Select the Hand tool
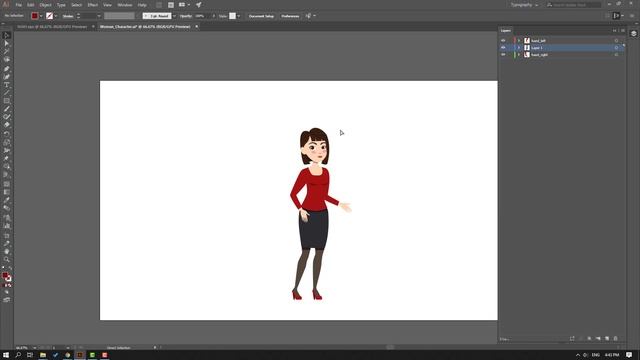640x360 pixels. (x=7, y=251)
